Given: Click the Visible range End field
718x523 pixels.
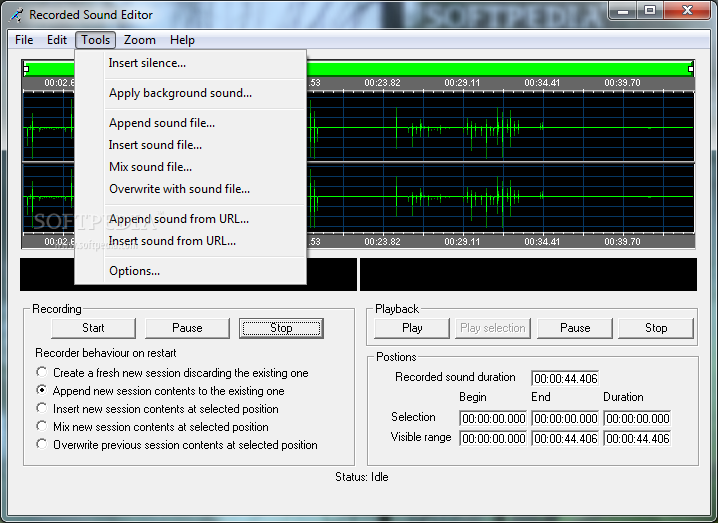Looking at the screenshot, I should [x=566, y=439].
